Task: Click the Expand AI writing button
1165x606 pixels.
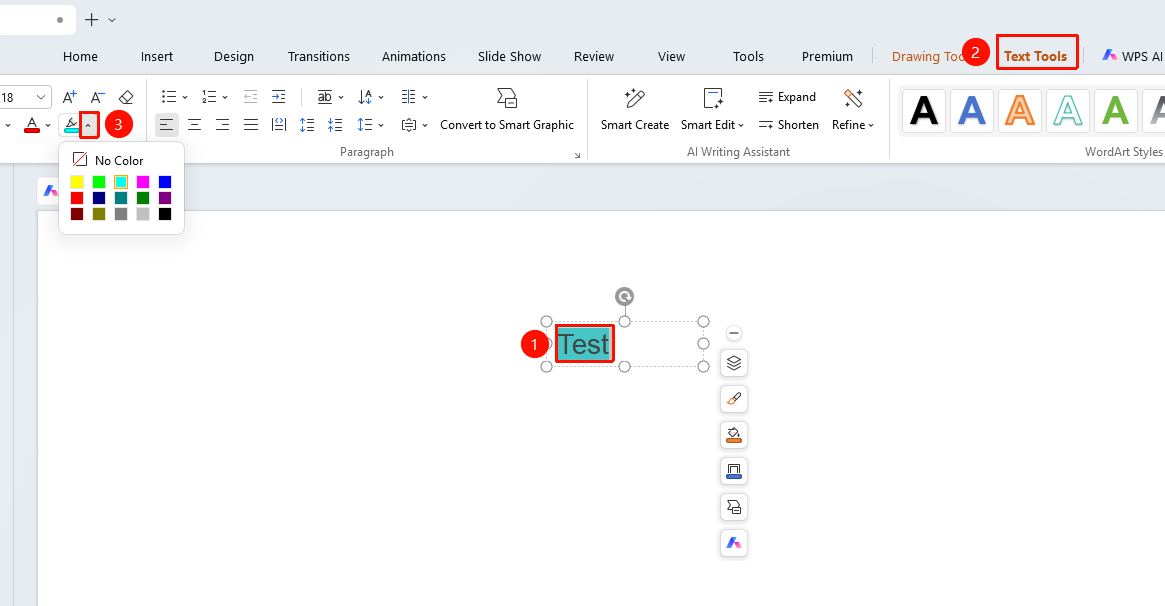Action: point(788,97)
